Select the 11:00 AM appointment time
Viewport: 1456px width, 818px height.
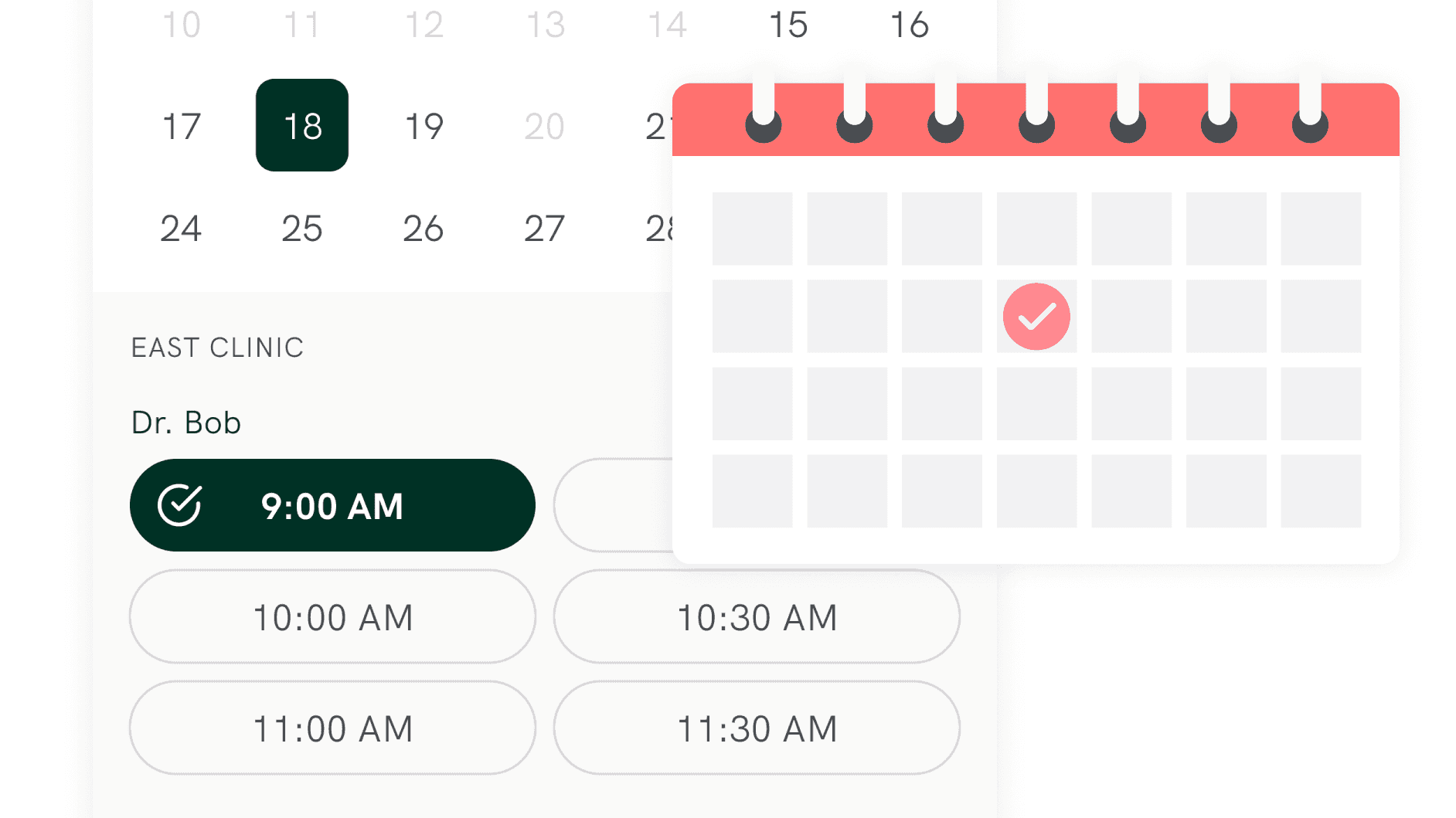pyautogui.click(x=332, y=728)
